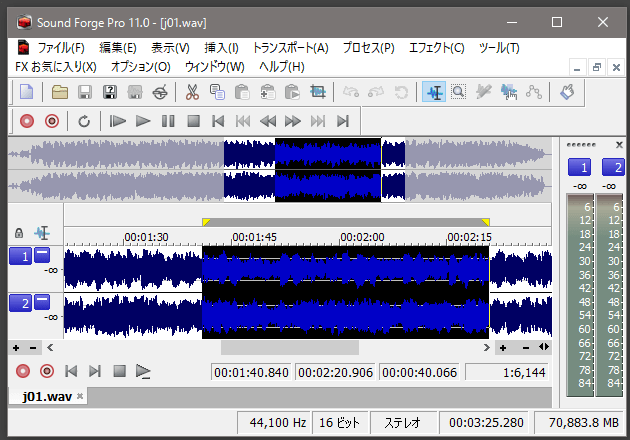The image size is (630, 440).
Task: Open the プロセス(P) menu
Action: (x=368, y=48)
